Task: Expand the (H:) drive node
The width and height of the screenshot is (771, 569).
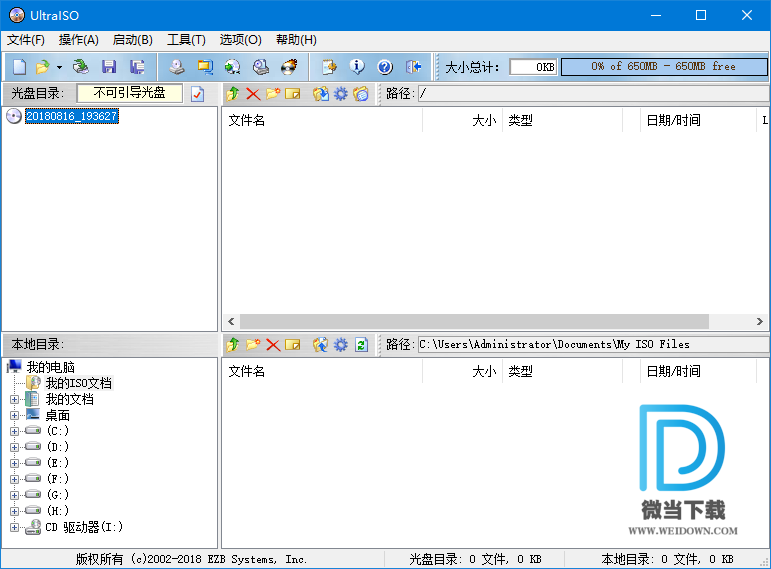Action: pyautogui.click(x=14, y=511)
